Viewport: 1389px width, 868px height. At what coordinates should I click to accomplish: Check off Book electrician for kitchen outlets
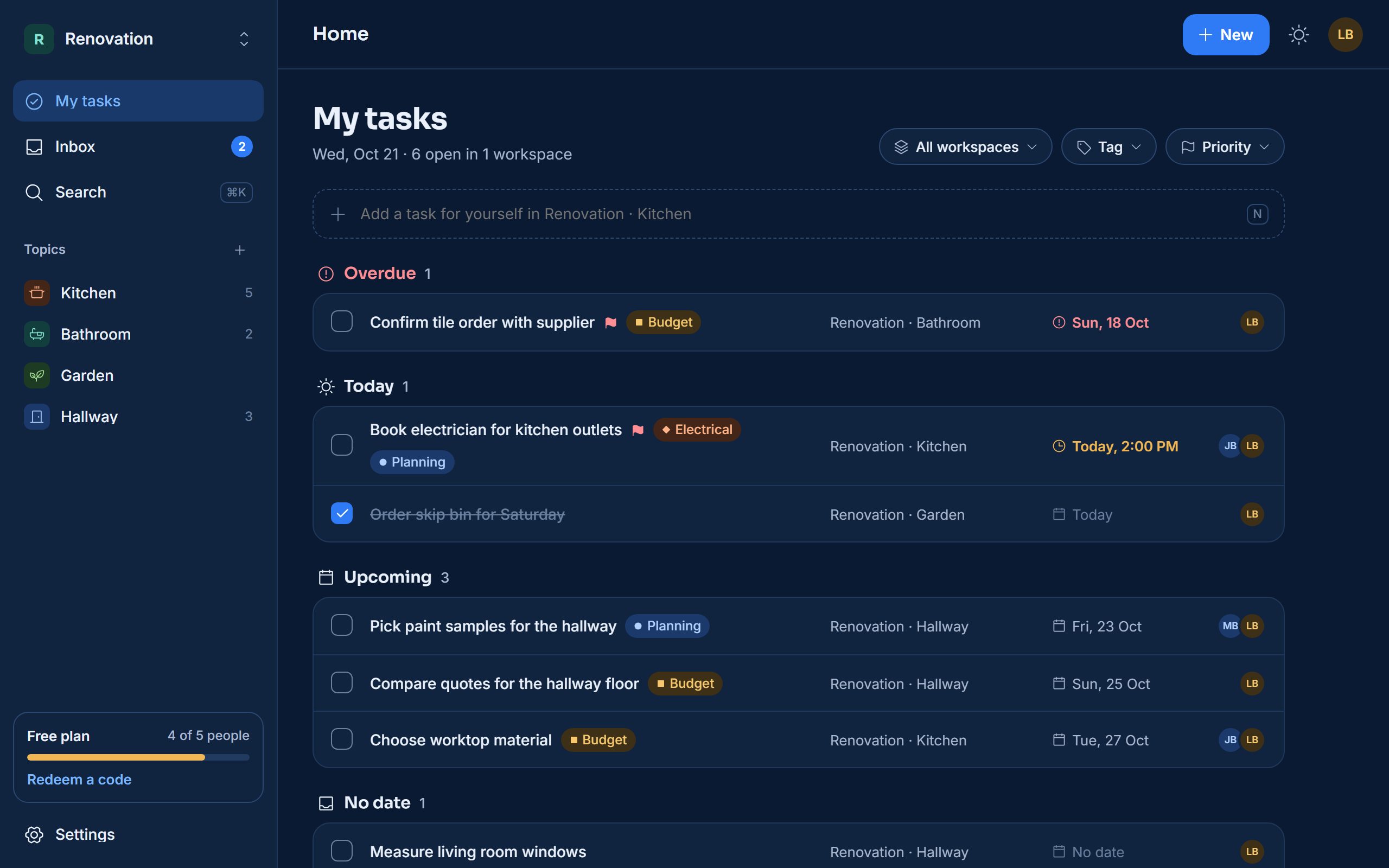point(341,445)
